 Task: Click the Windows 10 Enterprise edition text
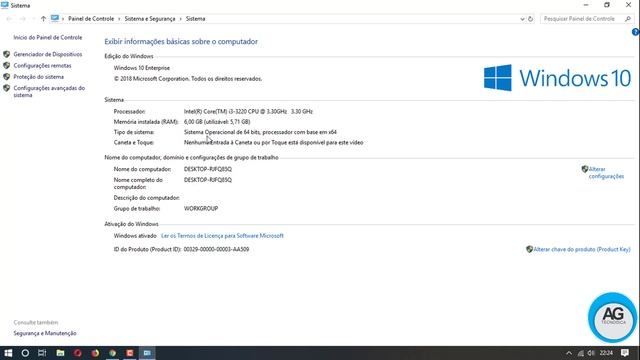coord(142,68)
